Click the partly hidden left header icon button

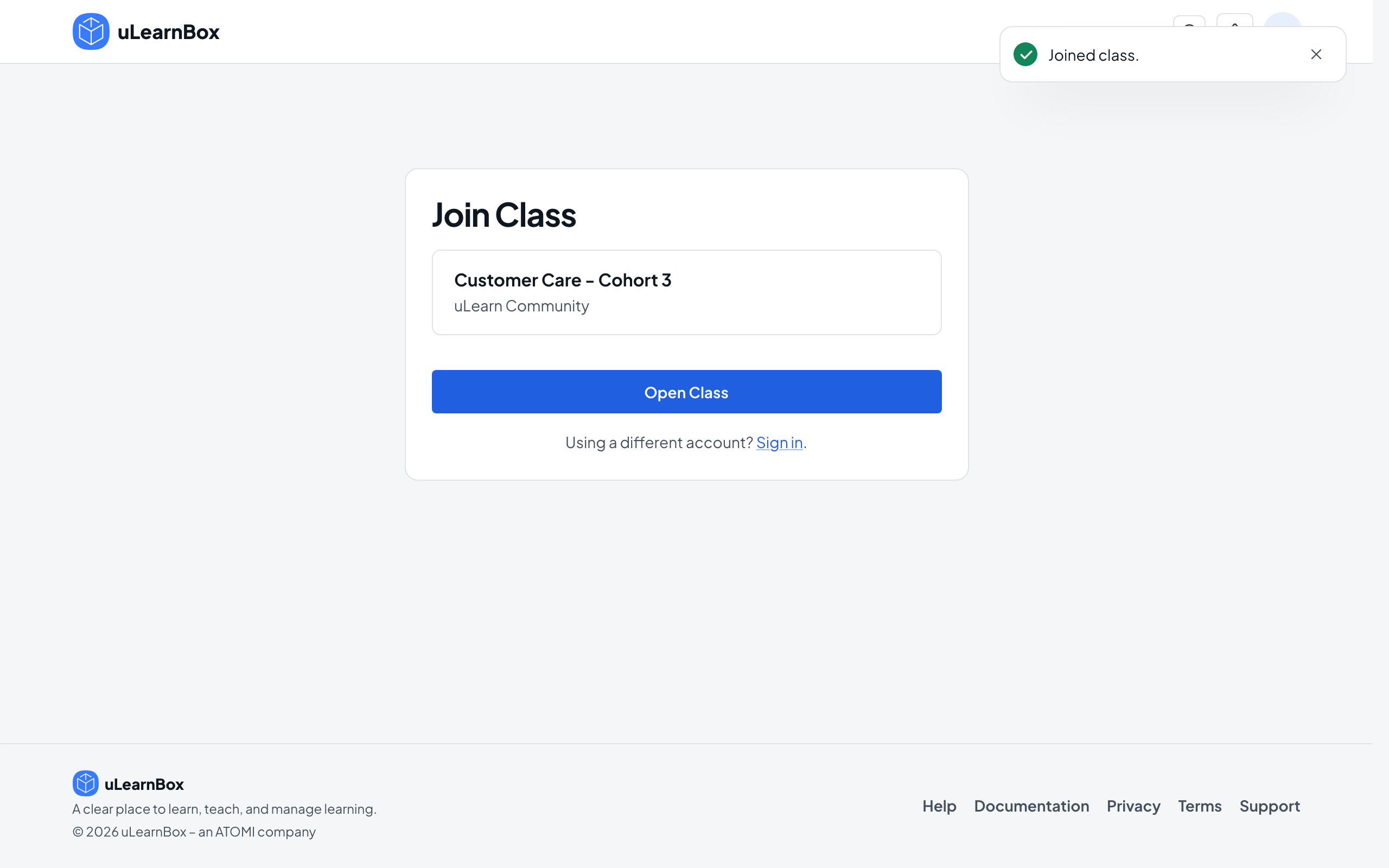1189,21
